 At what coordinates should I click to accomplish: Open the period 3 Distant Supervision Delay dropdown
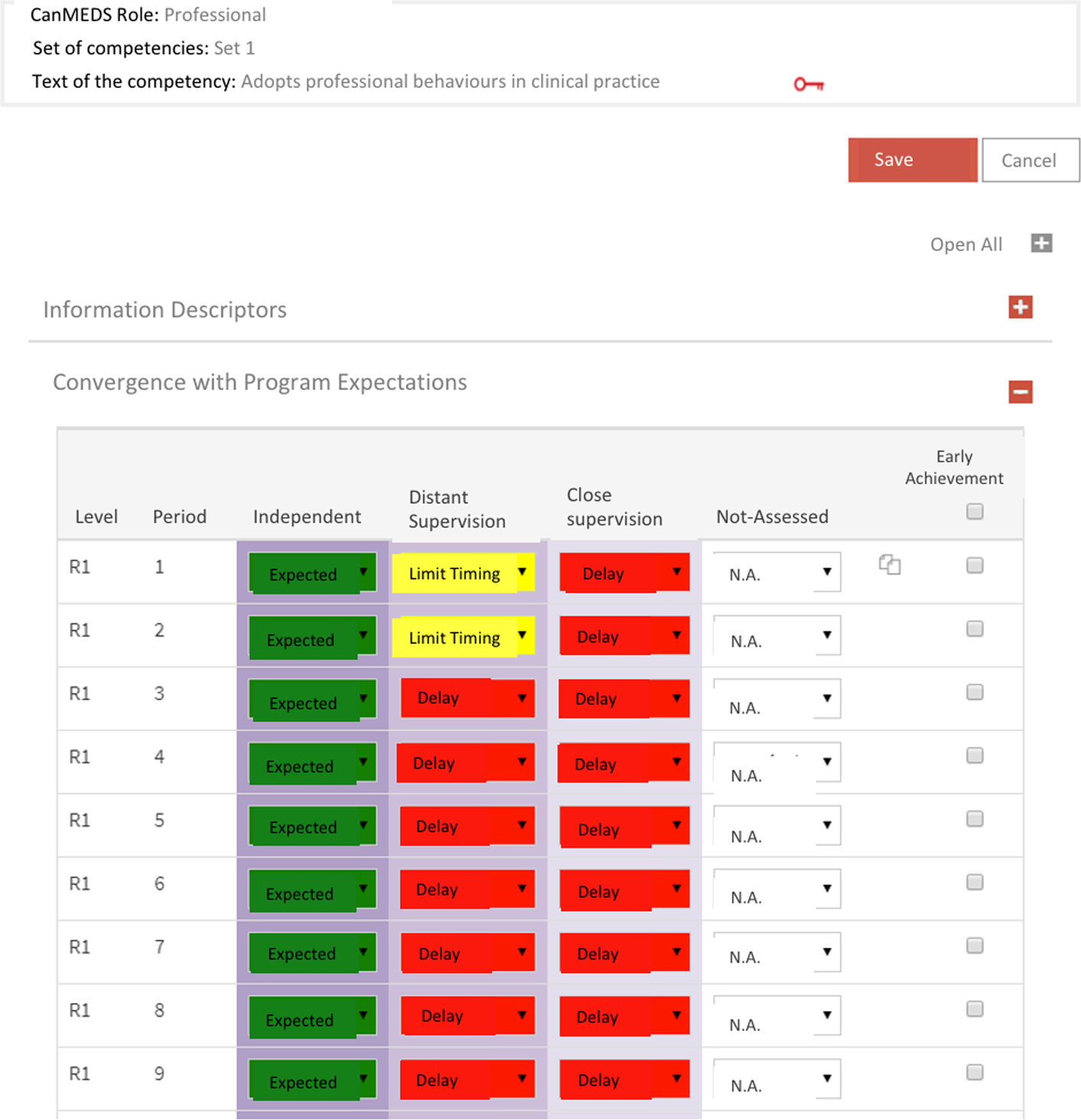click(467, 698)
